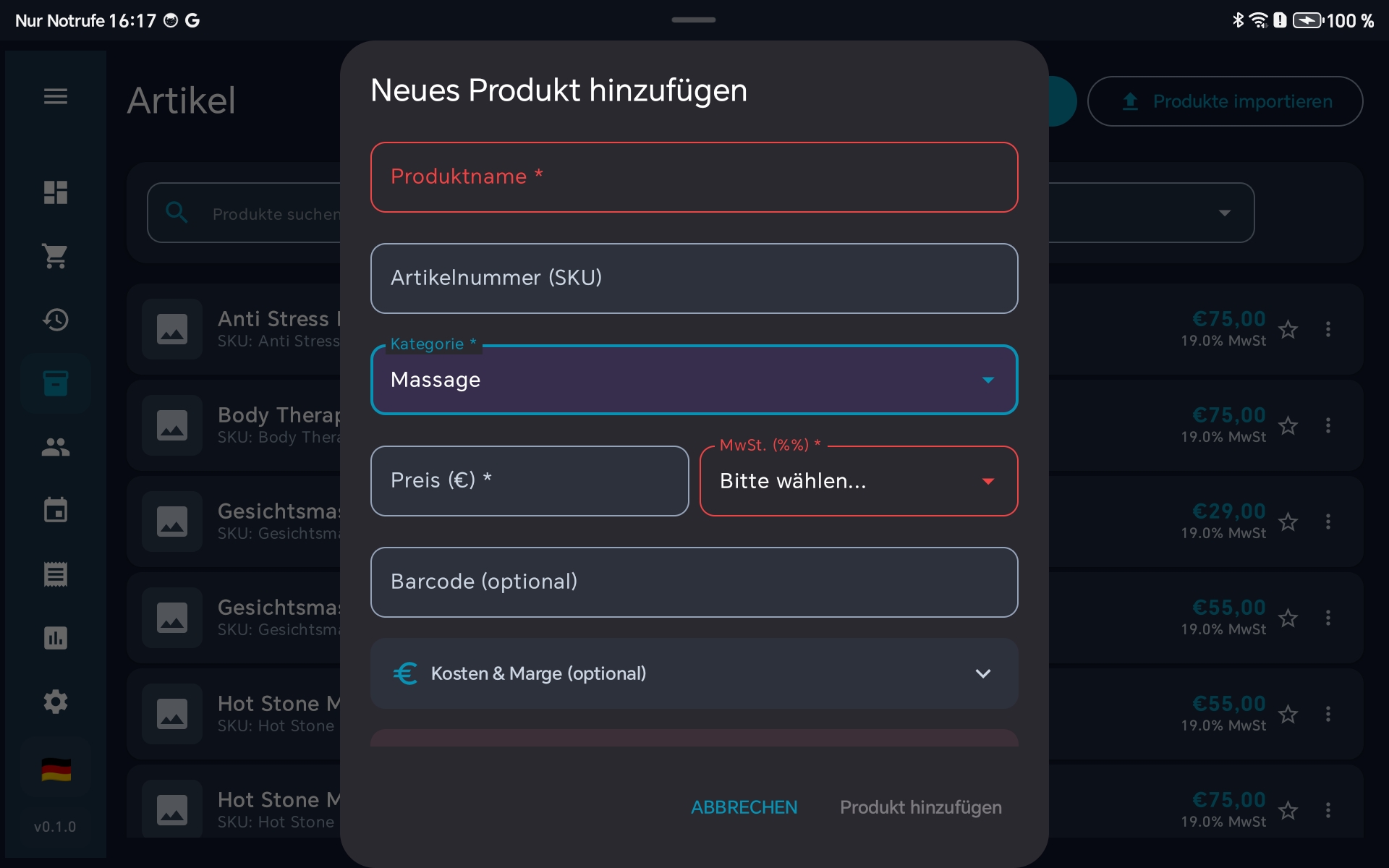This screenshot has height=868, width=1389.
Task: Open the Kategorie dropdown showing Massage
Action: [x=694, y=379]
